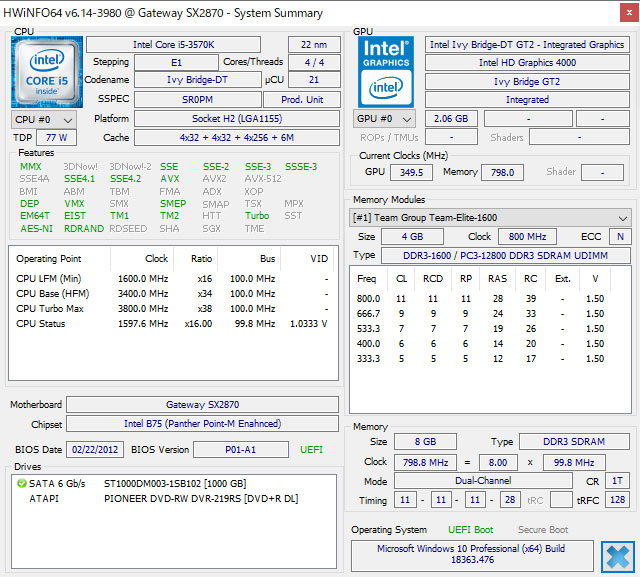
Task: Click the tRFC 128 value
Action: point(617,500)
